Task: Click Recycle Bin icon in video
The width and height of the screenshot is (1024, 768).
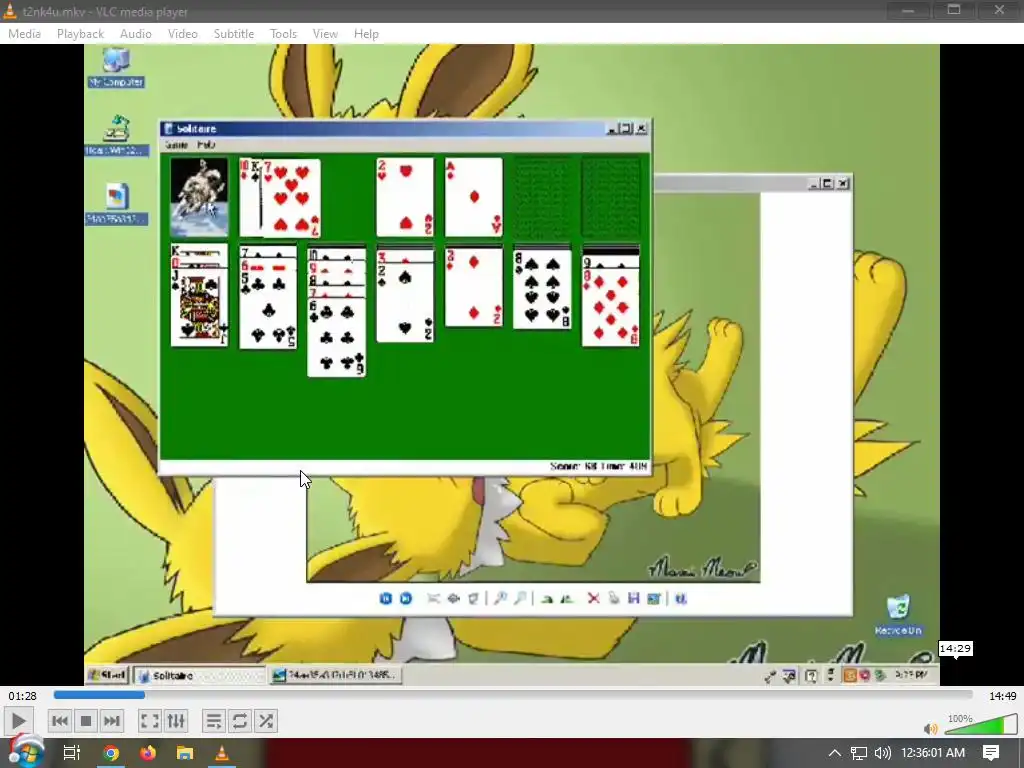Action: point(898,615)
